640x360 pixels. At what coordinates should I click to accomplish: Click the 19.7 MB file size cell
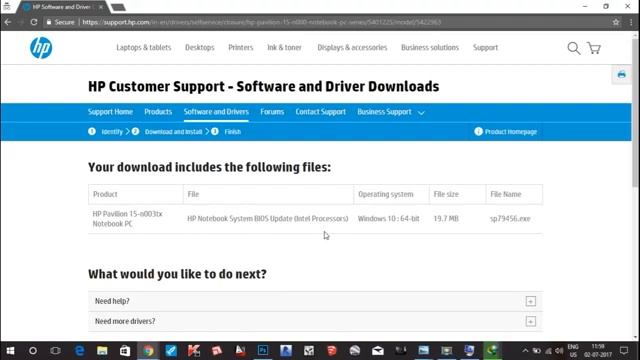click(x=446, y=219)
